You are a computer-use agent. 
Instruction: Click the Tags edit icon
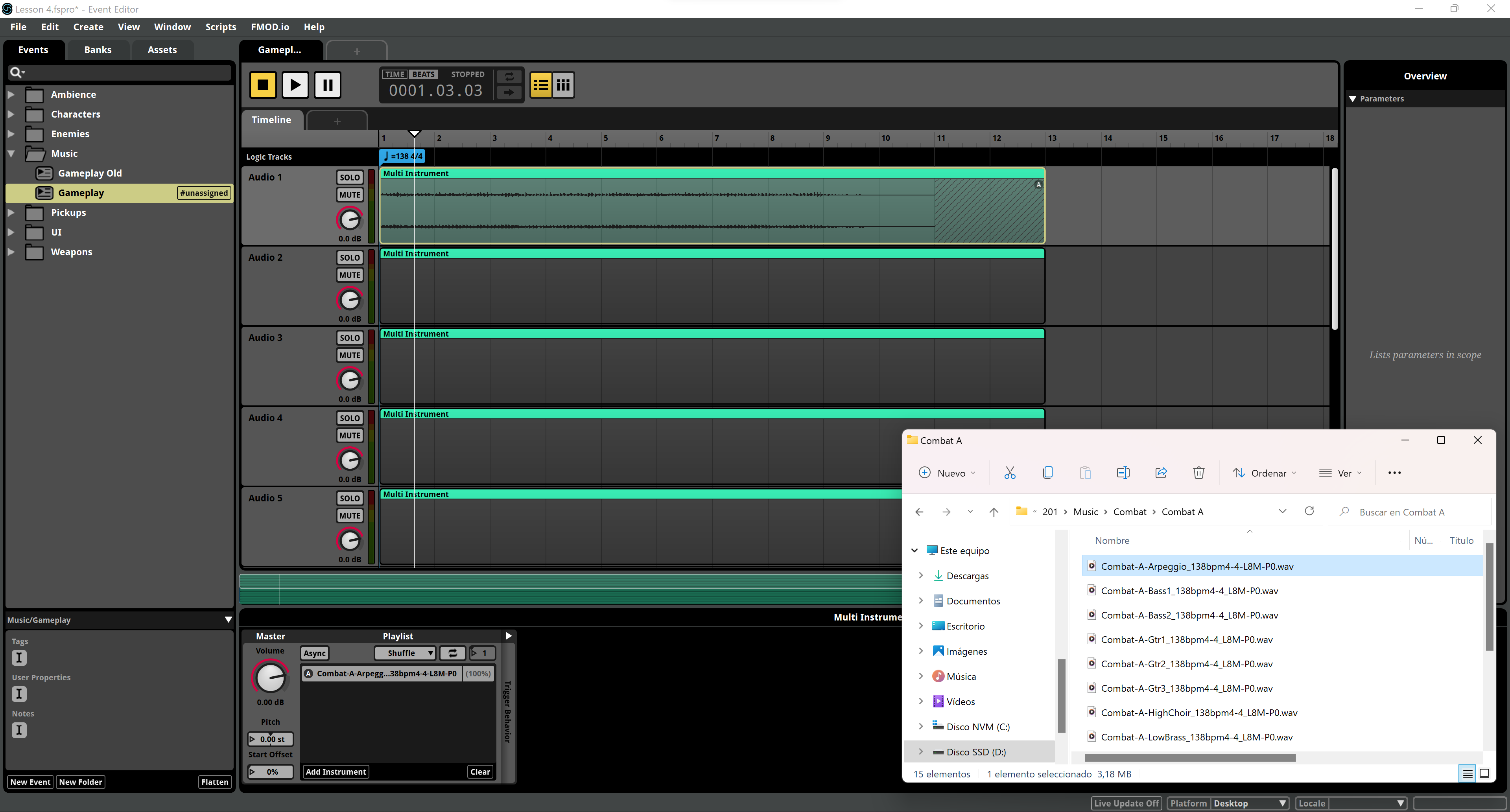tap(19, 657)
